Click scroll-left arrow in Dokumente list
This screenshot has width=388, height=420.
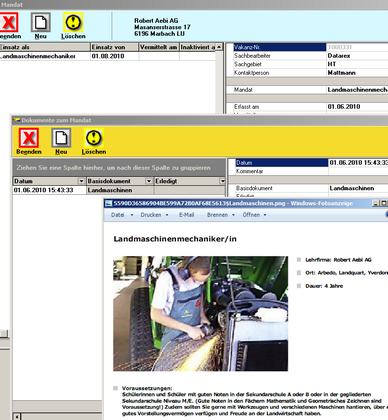[17, 416]
